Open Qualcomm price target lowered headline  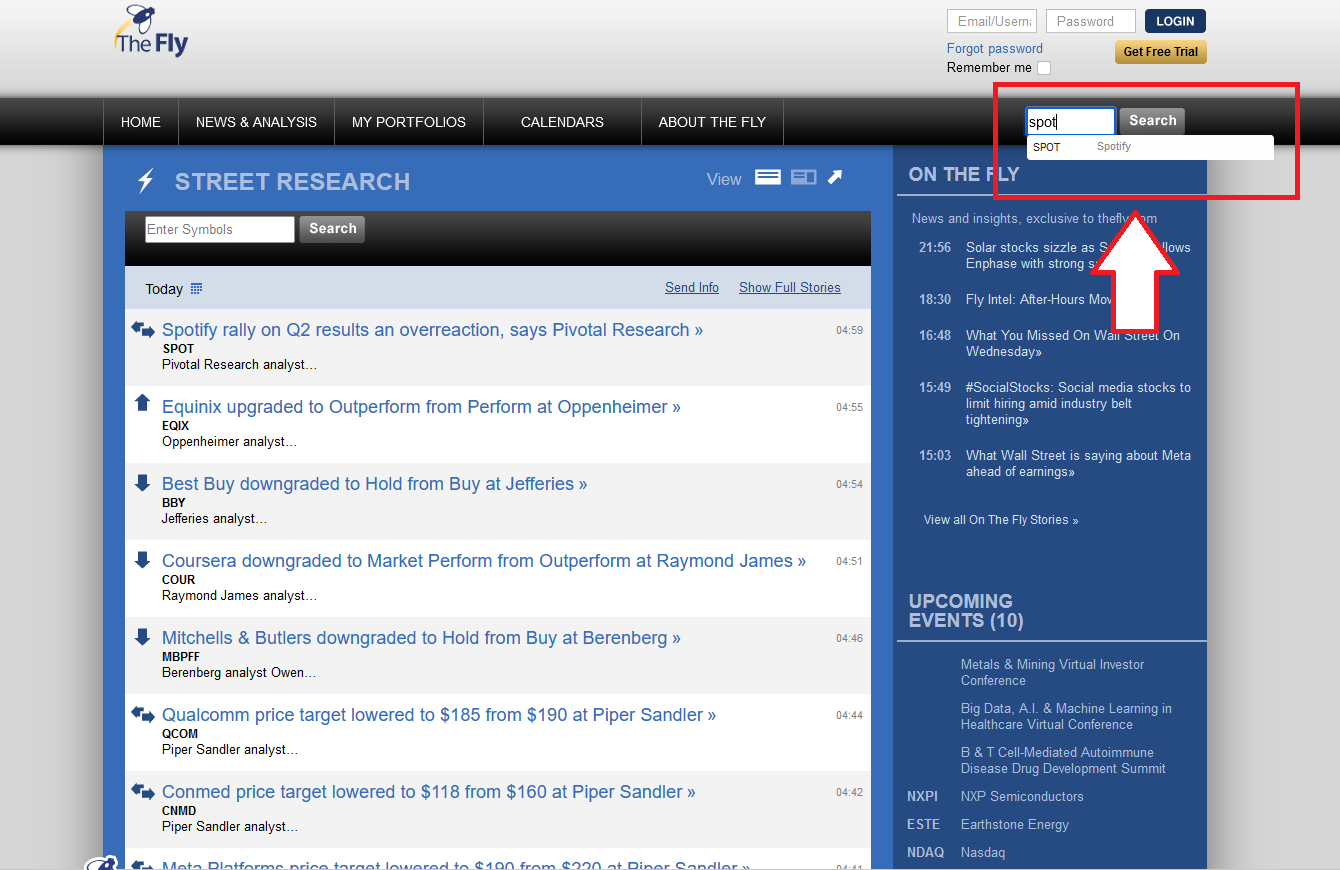click(x=439, y=715)
